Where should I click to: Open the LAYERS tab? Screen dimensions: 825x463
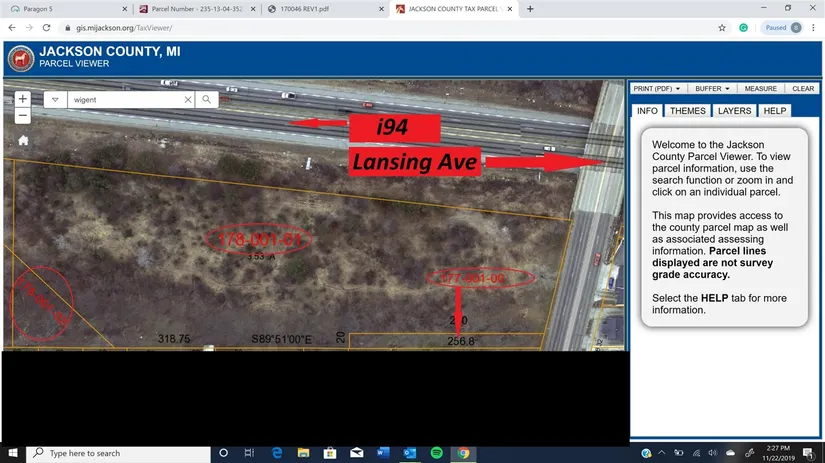[734, 111]
